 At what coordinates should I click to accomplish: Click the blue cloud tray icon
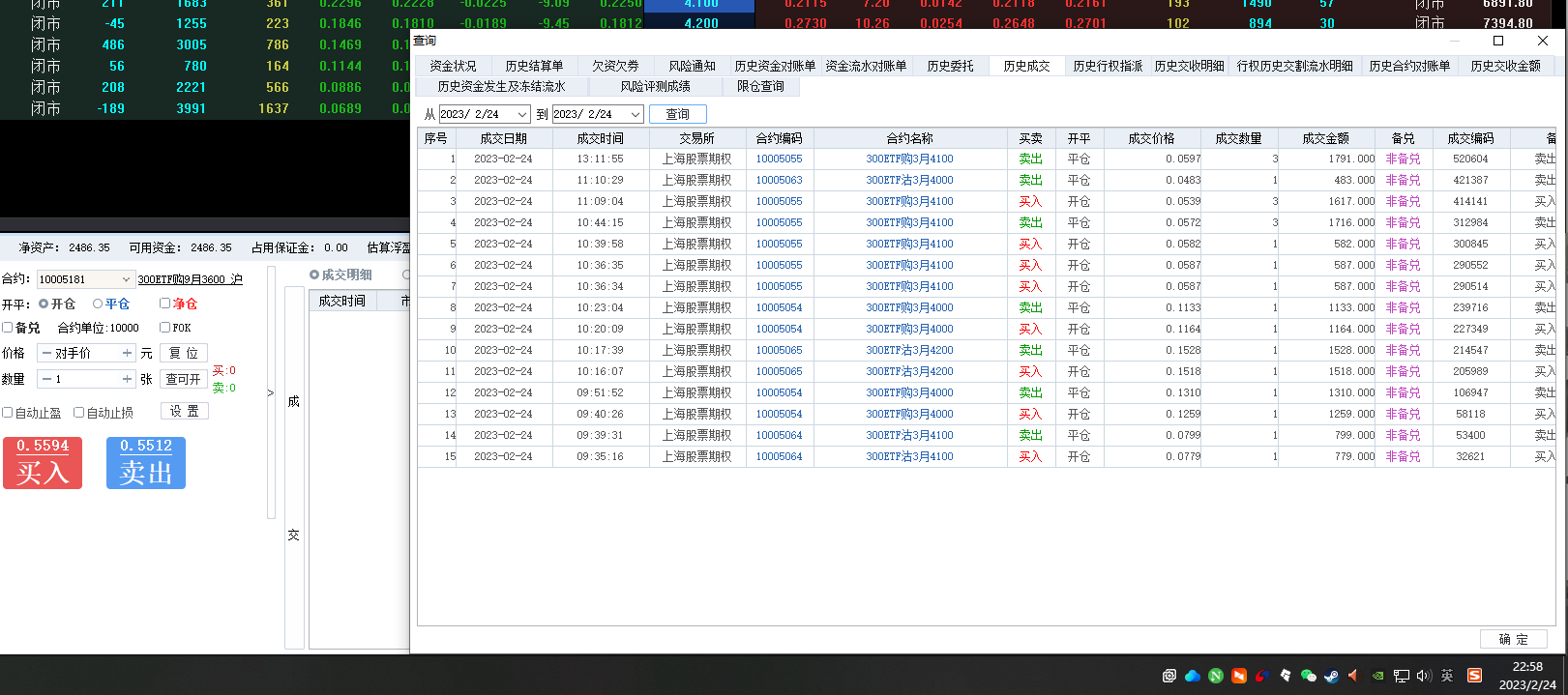pos(1193,676)
